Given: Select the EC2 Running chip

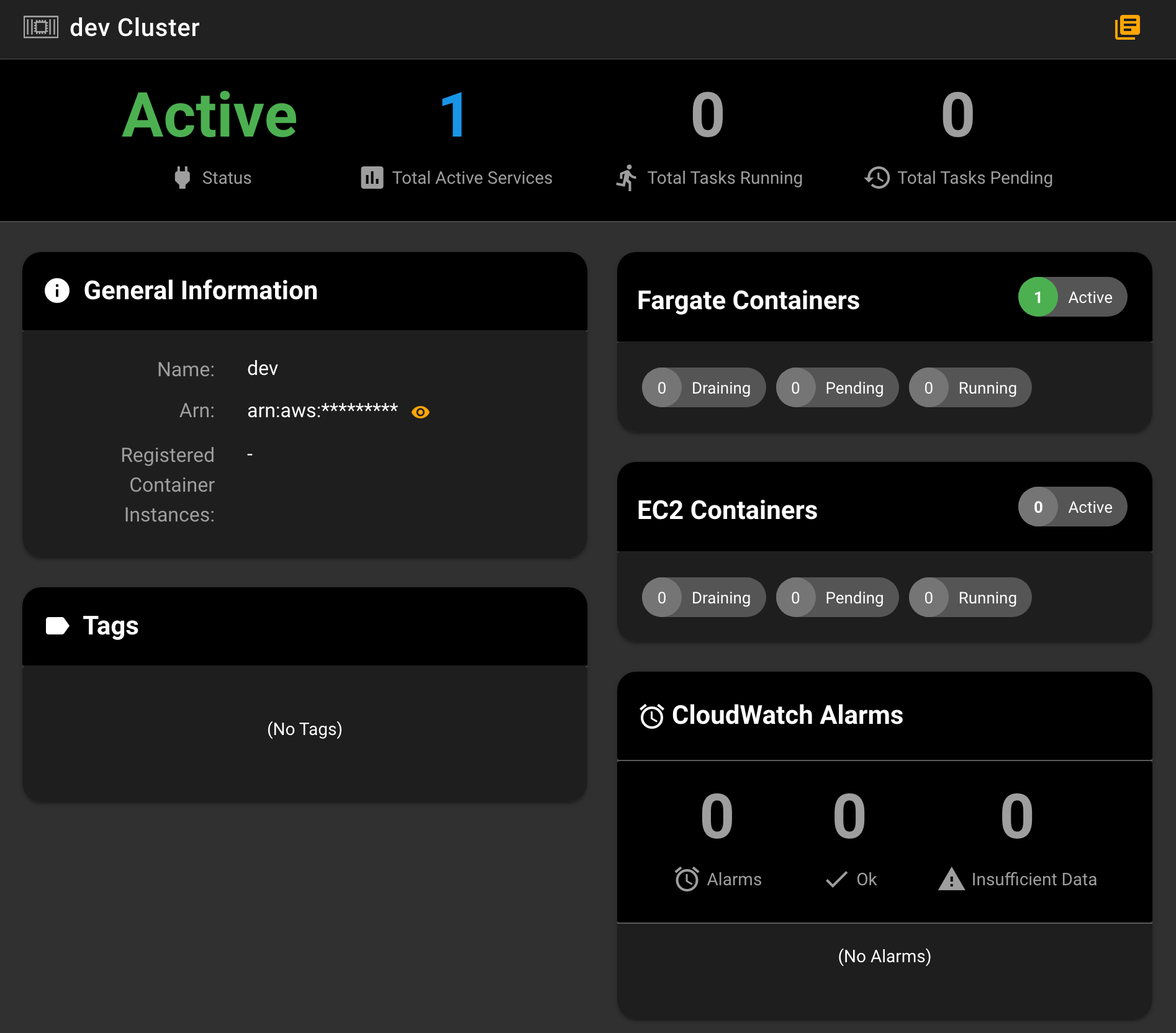Looking at the screenshot, I should pos(970,598).
